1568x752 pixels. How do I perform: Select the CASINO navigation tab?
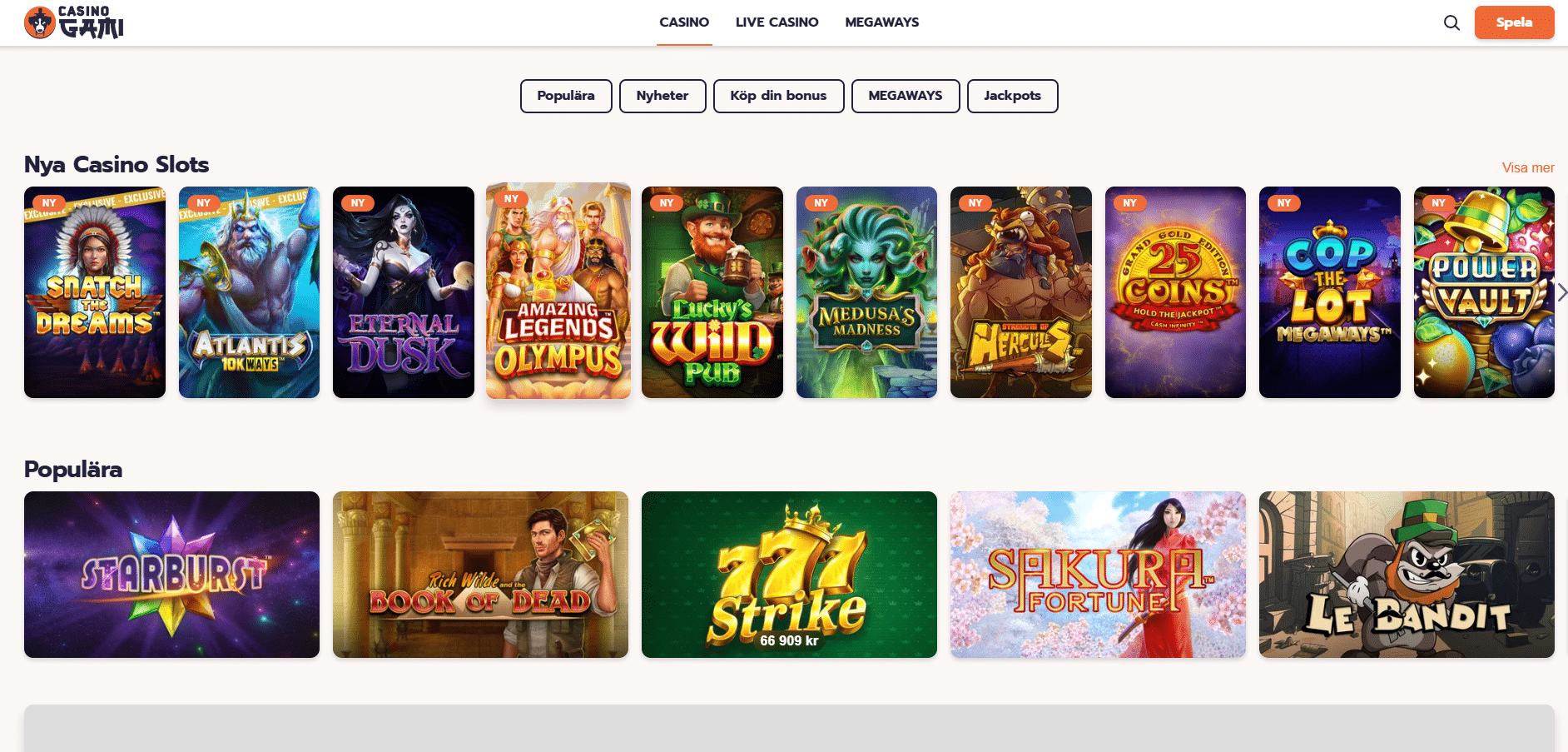[684, 22]
